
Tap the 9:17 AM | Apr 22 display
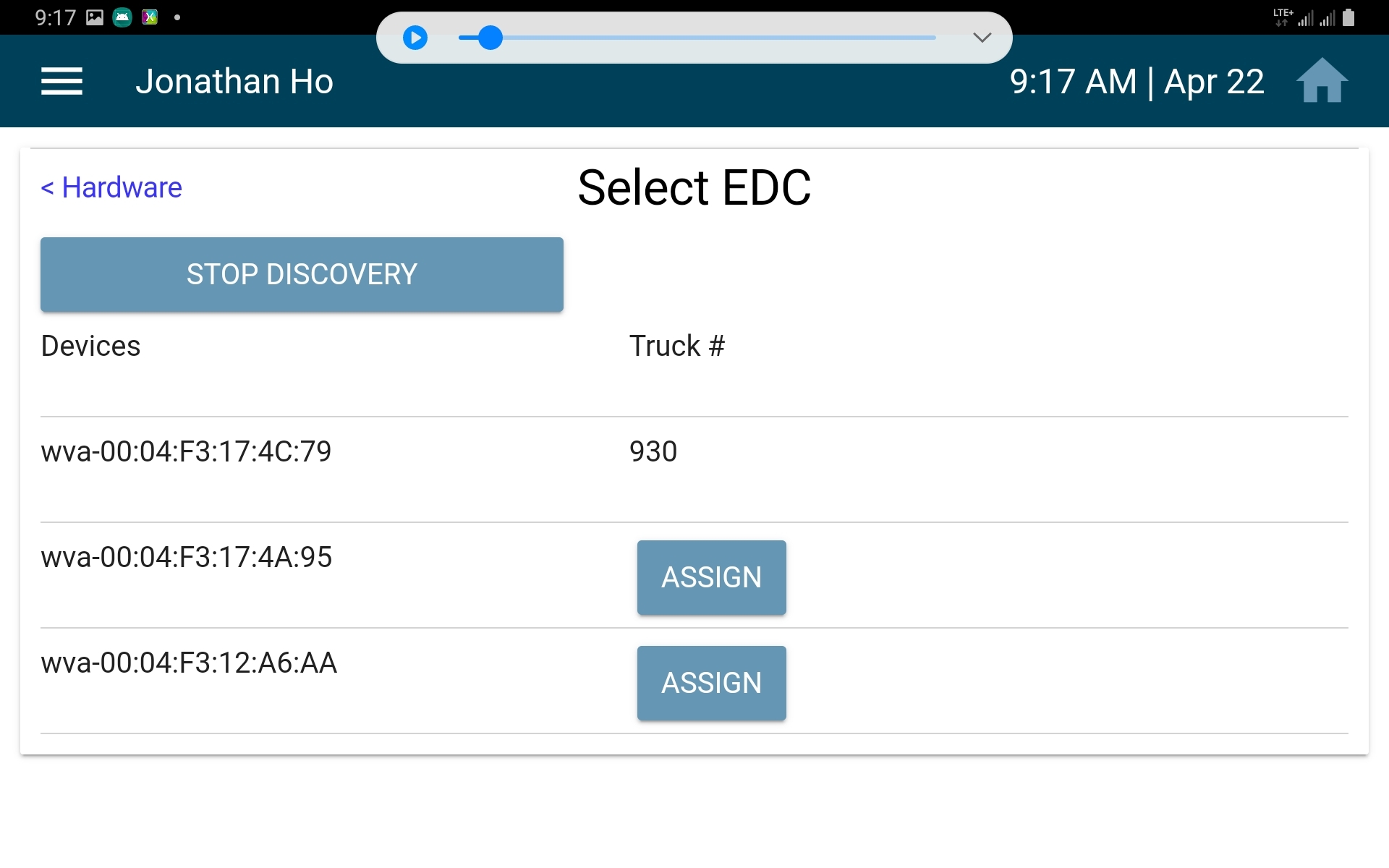1137,81
